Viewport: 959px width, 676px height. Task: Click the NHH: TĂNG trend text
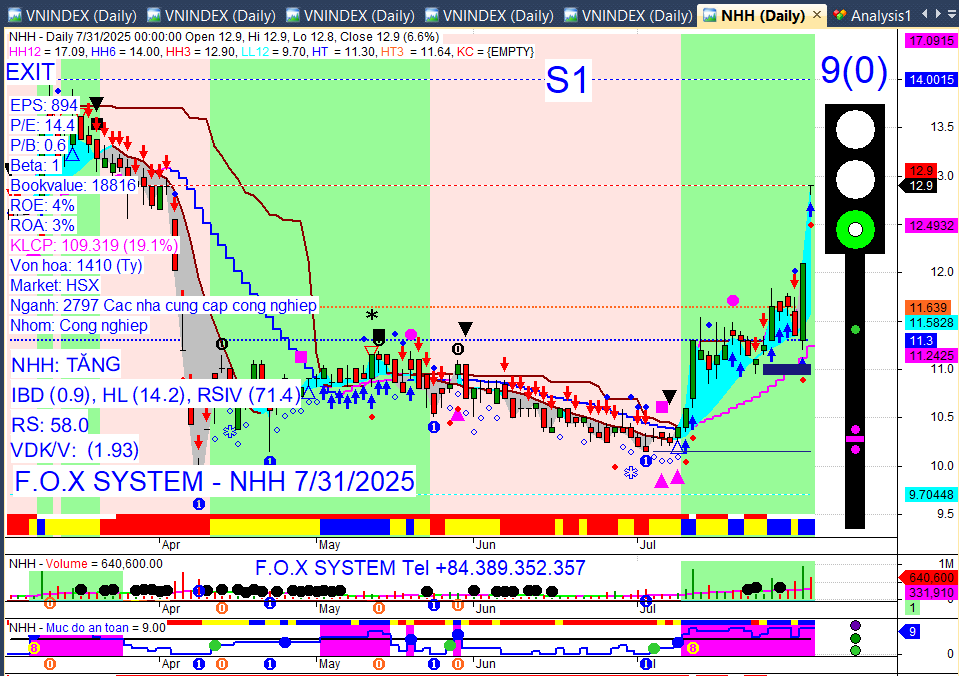coord(66,365)
